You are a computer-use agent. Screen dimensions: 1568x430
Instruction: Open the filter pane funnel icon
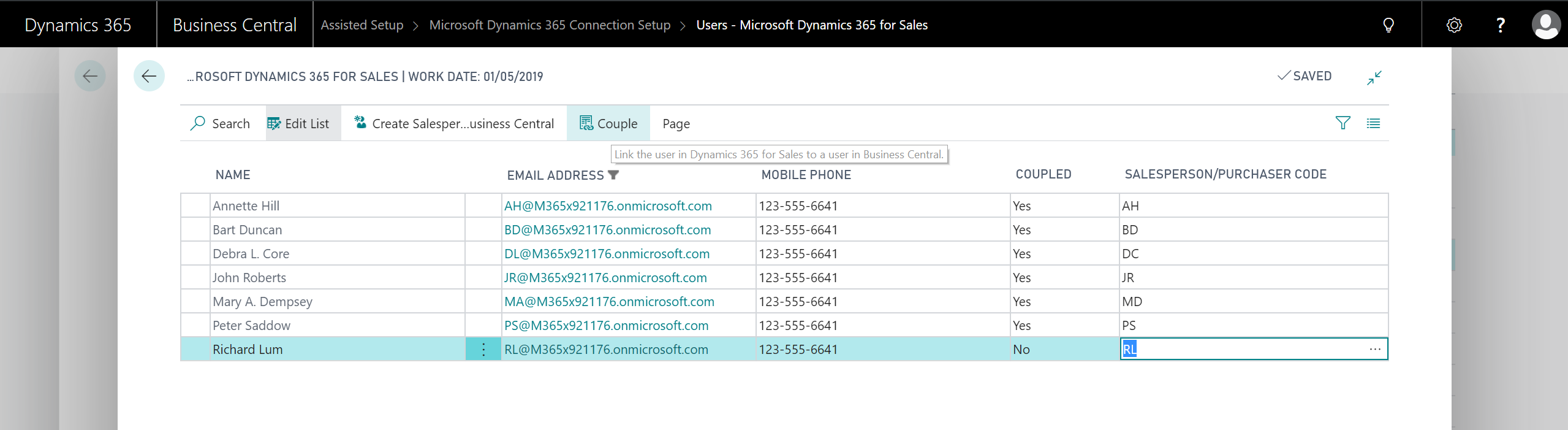1343,123
